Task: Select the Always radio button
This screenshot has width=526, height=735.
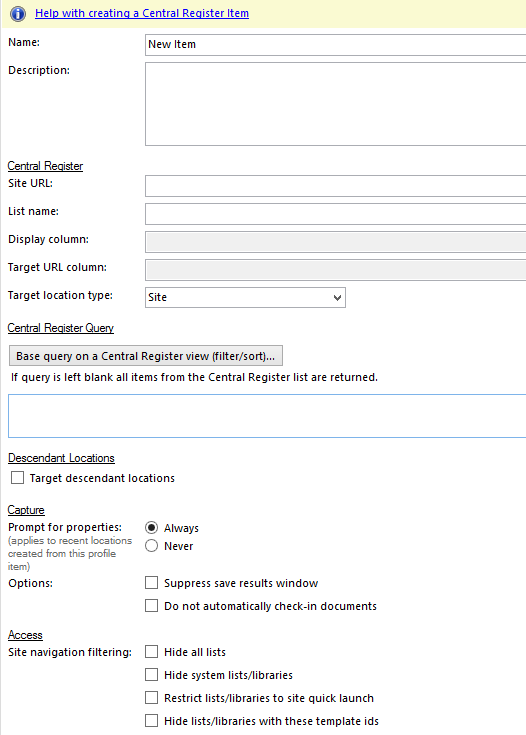Action: pos(151,528)
